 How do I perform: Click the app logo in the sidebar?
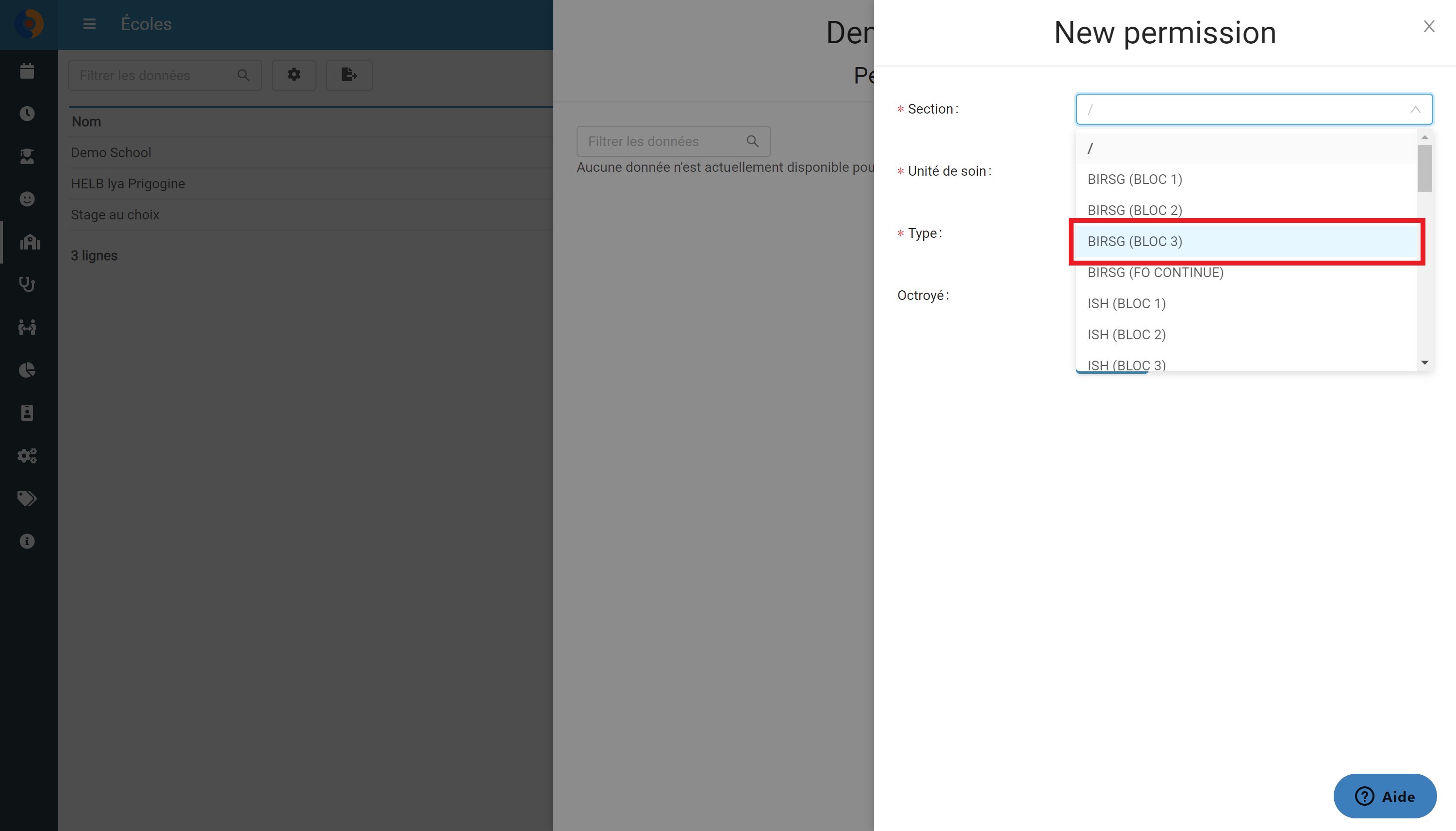tap(29, 24)
